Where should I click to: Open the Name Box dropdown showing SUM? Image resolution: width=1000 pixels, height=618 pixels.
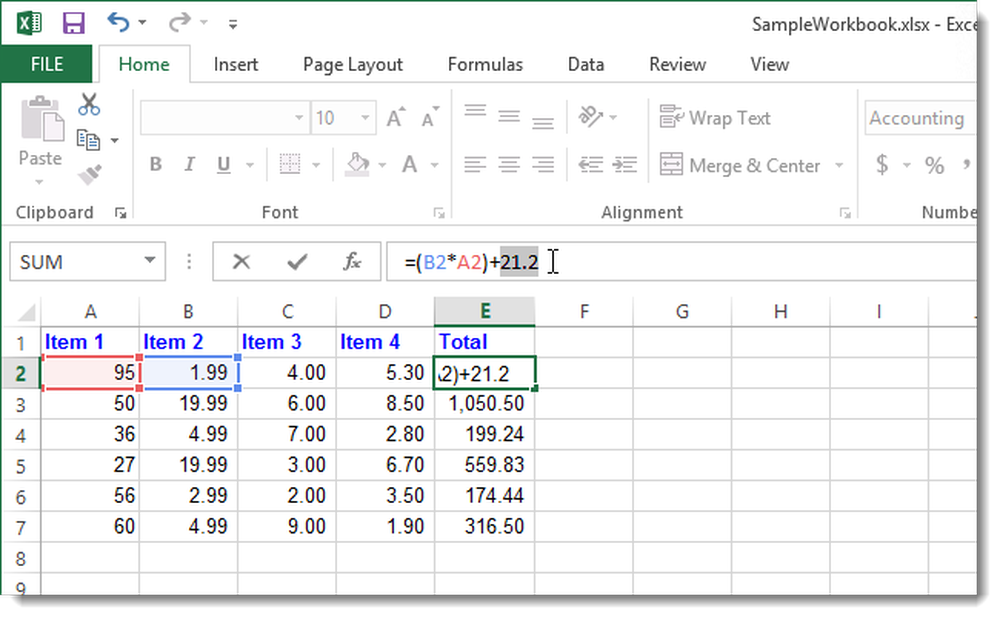[149, 261]
